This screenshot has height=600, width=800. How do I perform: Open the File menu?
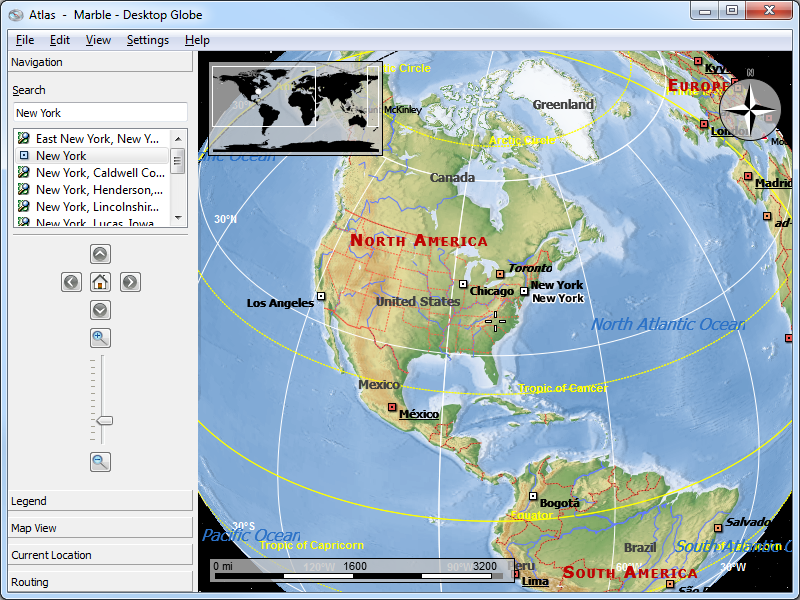pos(25,40)
